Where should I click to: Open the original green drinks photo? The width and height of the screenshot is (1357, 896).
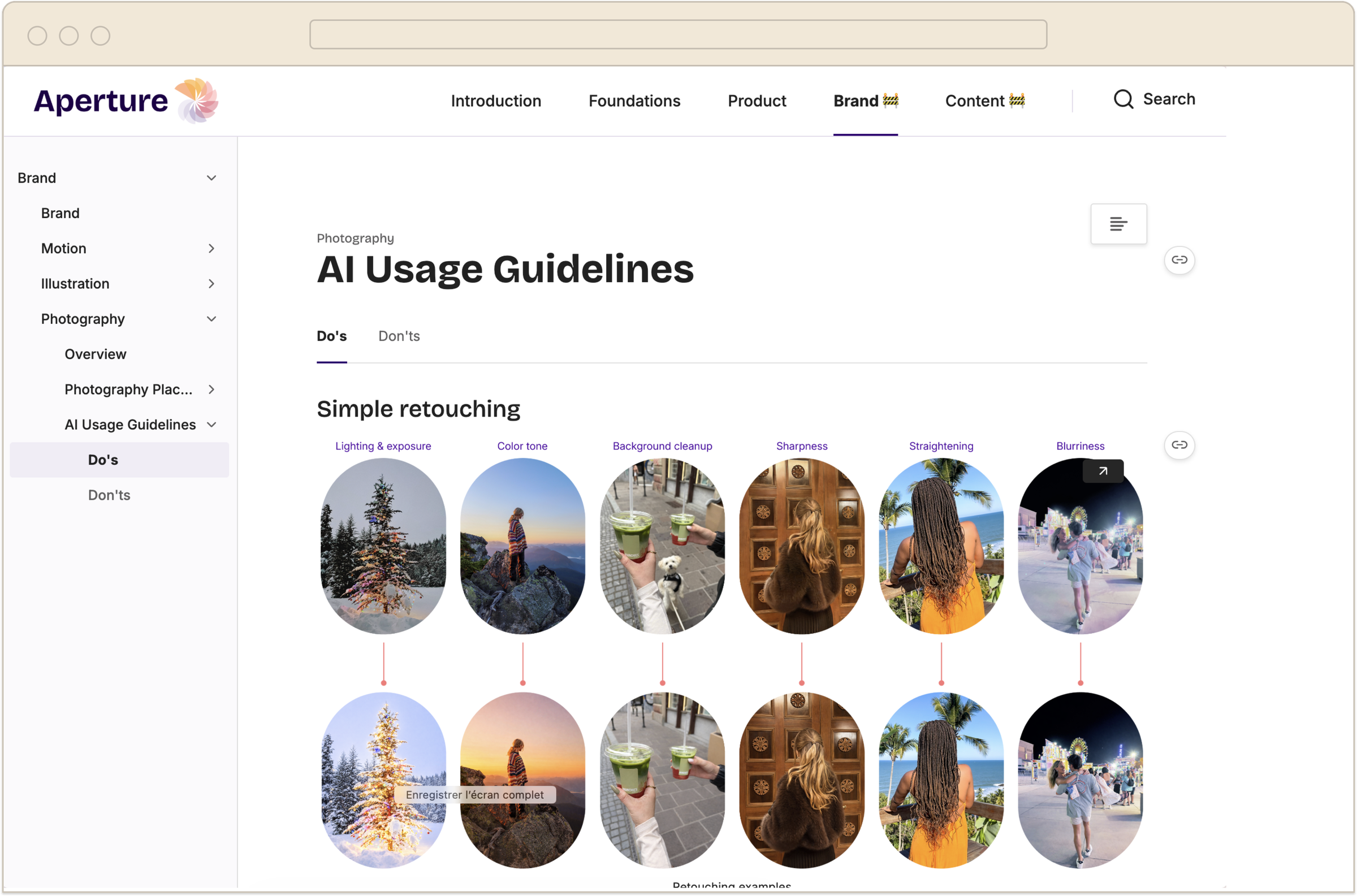[662, 546]
